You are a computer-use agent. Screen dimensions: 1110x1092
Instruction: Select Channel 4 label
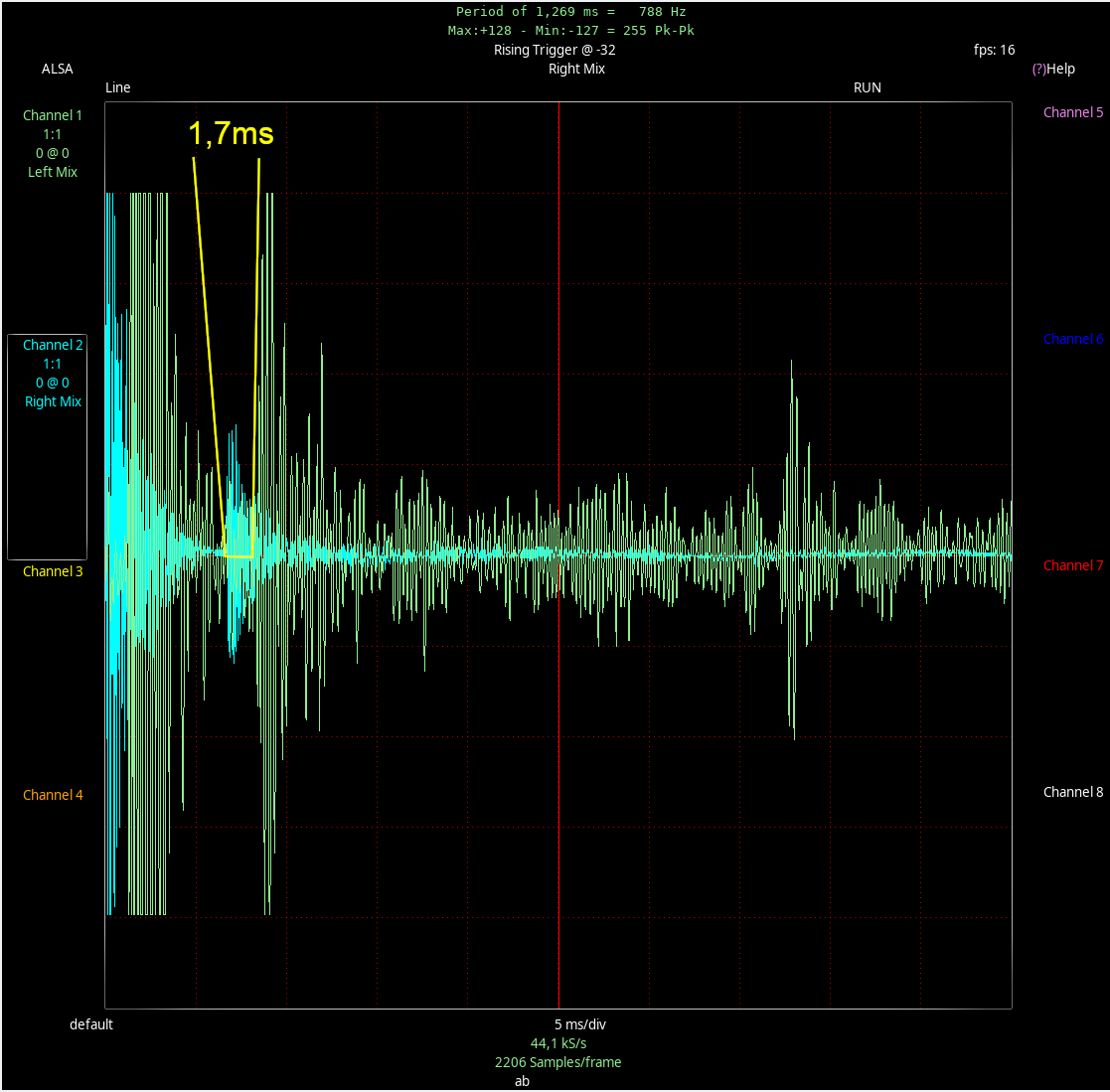point(53,795)
